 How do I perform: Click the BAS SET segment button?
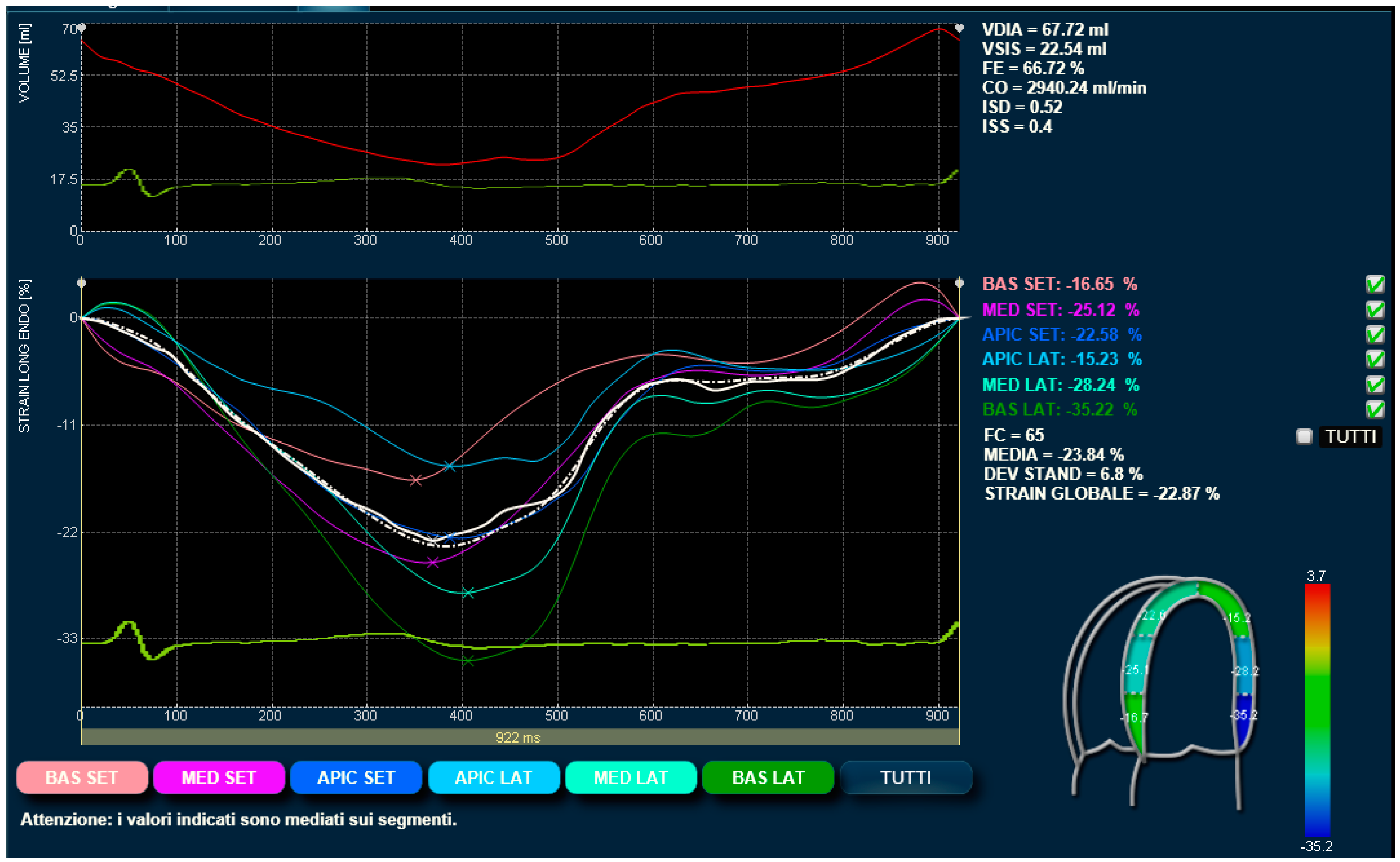tap(81, 778)
